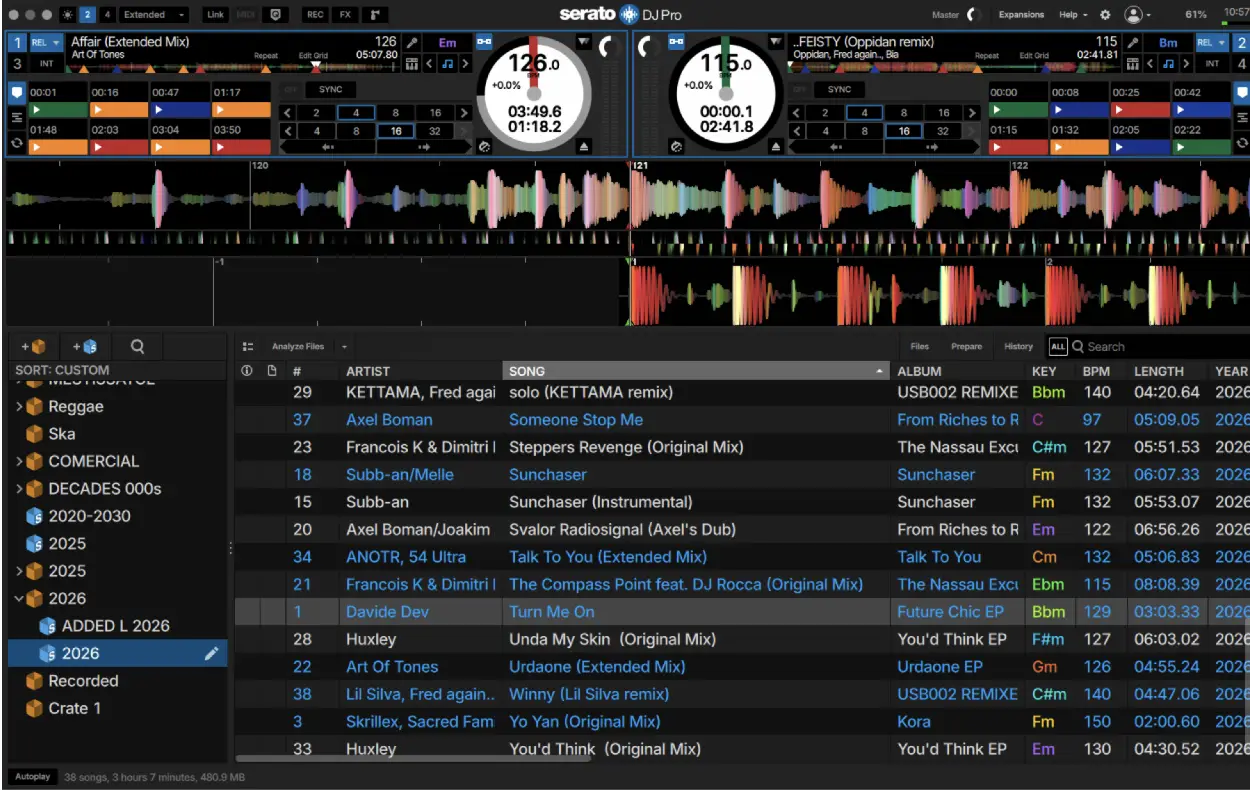Set left deck auto loop to 8 beats
Viewport: 1250px width, 790px height.
(x=396, y=113)
